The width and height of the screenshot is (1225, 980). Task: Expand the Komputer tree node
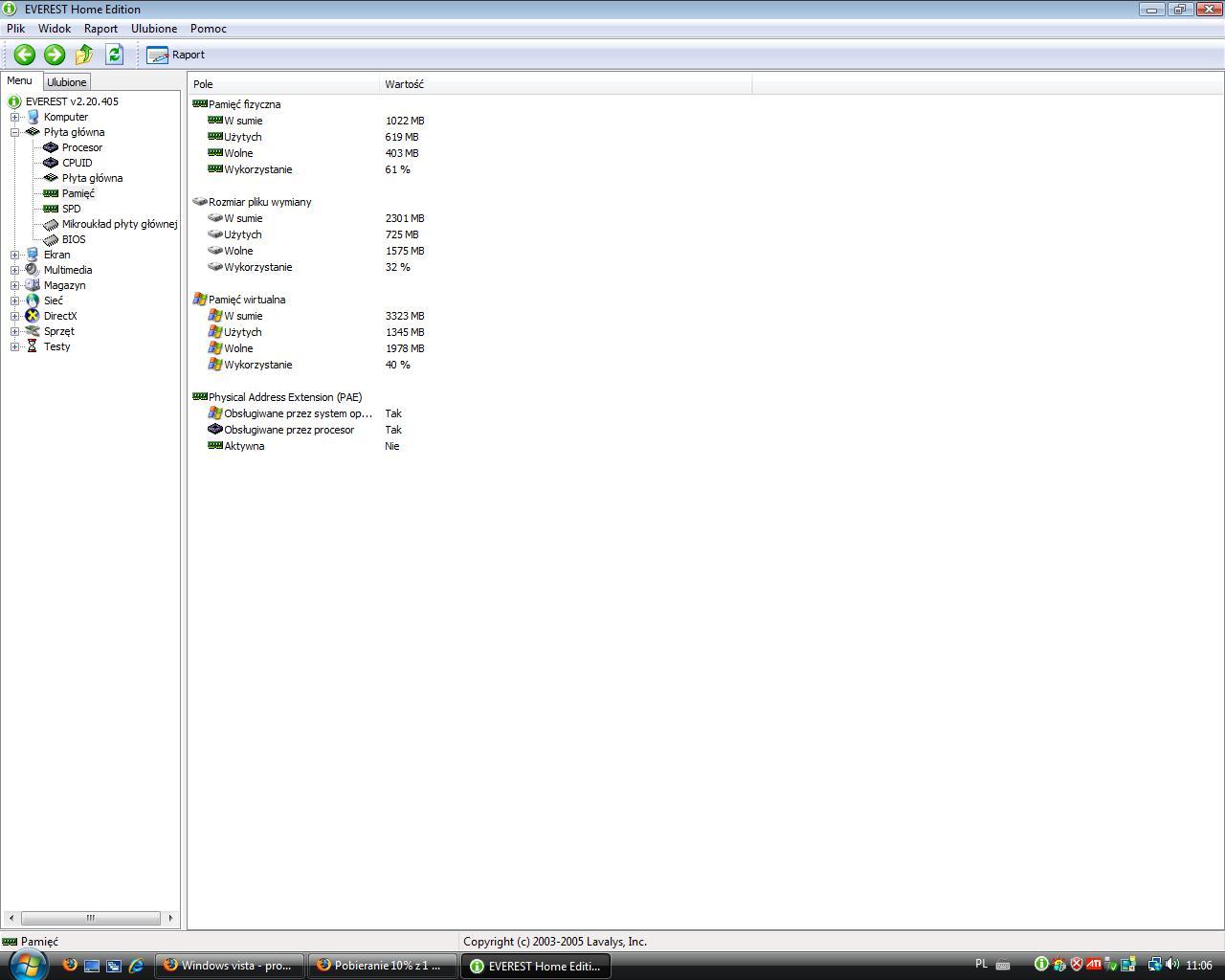tap(14, 117)
